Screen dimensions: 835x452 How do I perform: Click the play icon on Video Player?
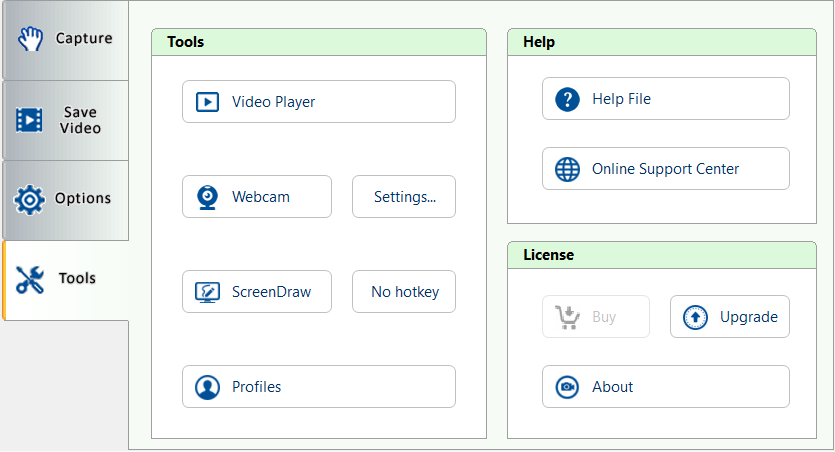207,102
